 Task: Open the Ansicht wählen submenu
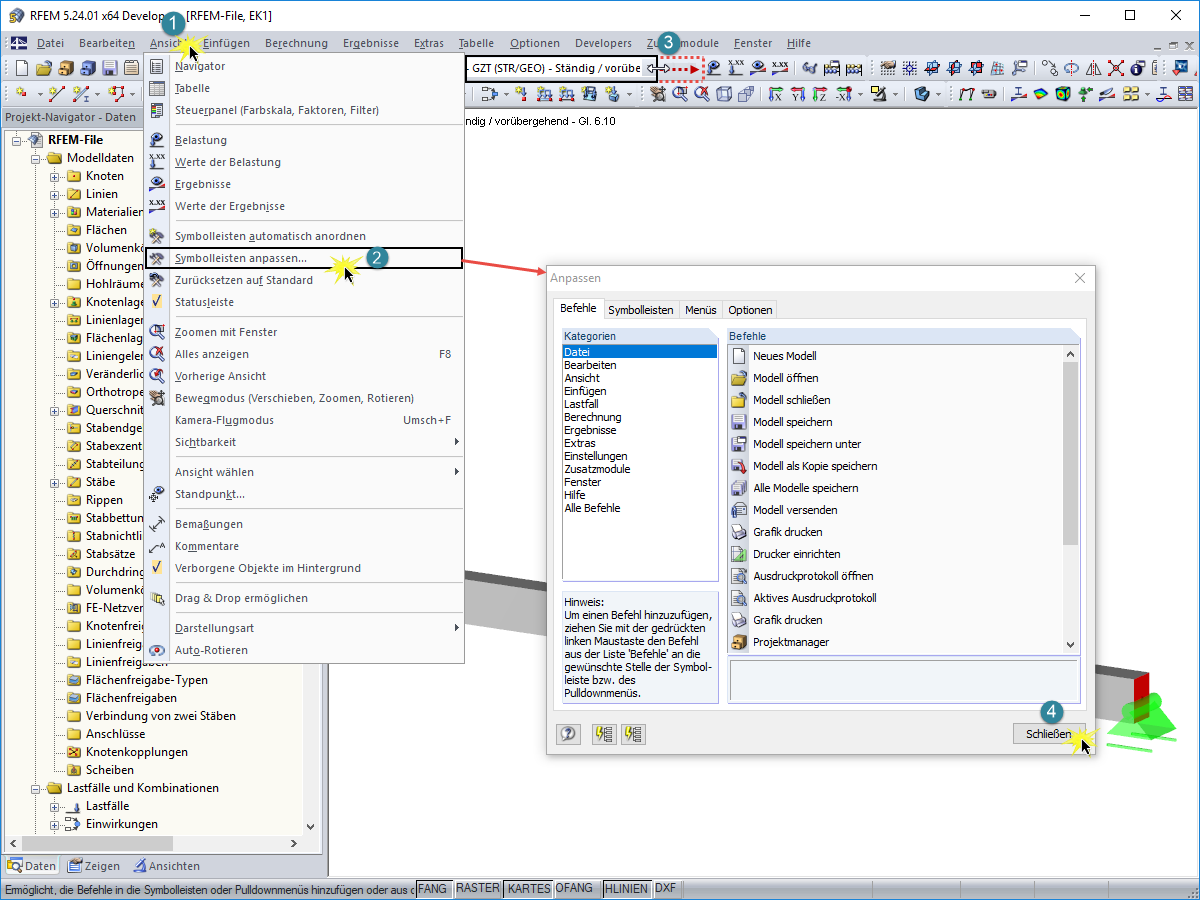pos(304,472)
